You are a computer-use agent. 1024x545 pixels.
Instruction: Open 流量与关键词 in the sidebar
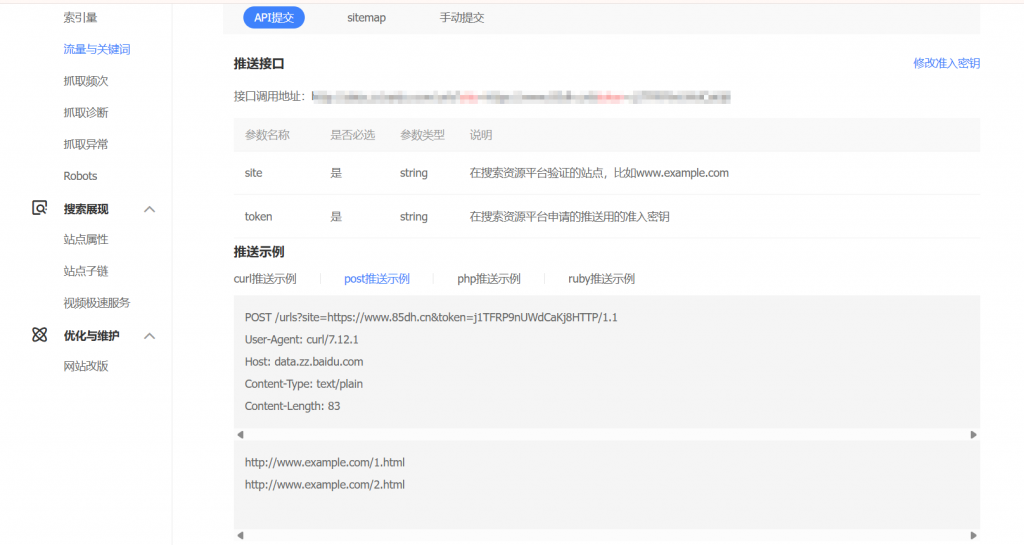click(97, 49)
